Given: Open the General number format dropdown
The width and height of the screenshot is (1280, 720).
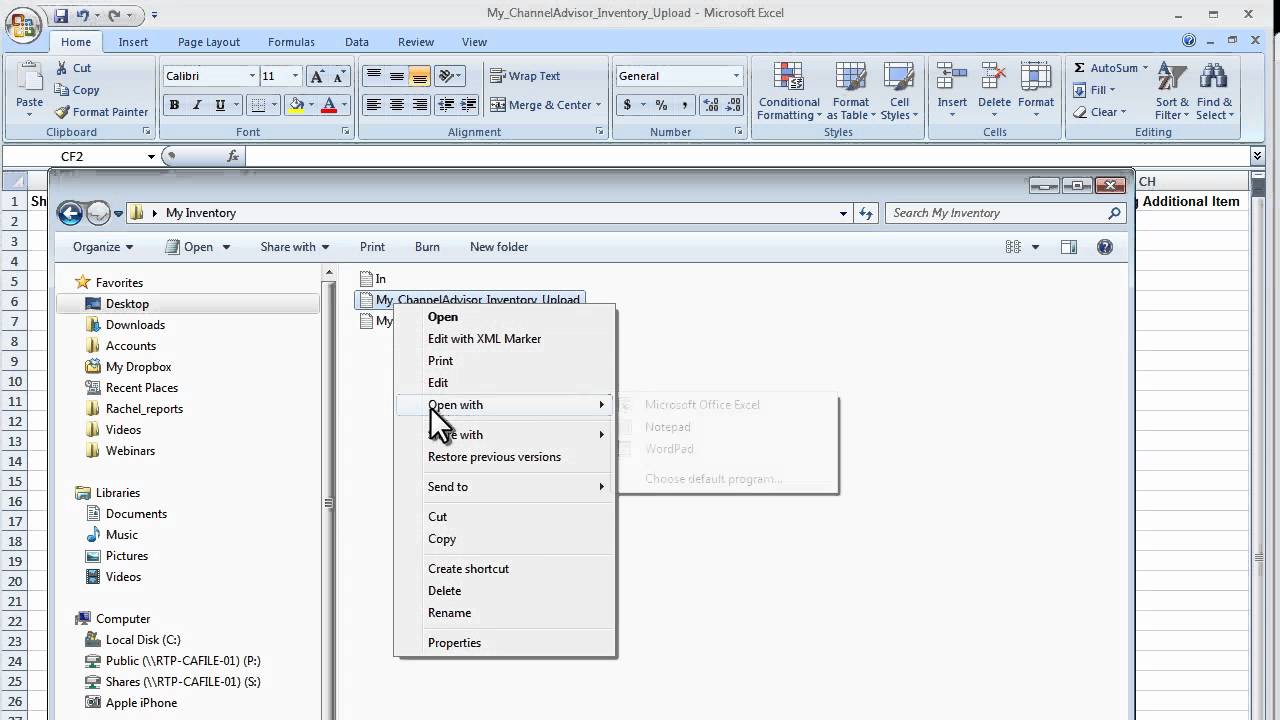Looking at the screenshot, I should [x=736, y=76].
